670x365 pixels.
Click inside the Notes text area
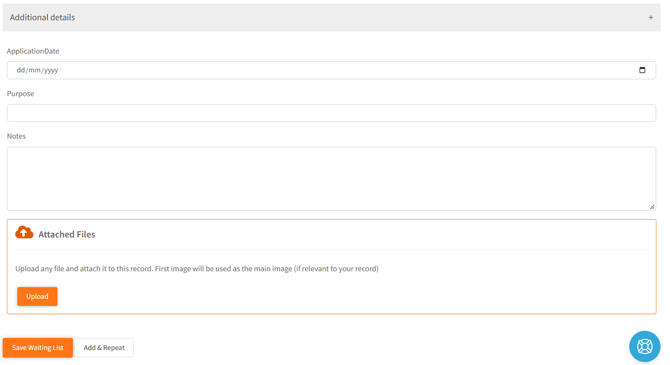pos(331,179)
